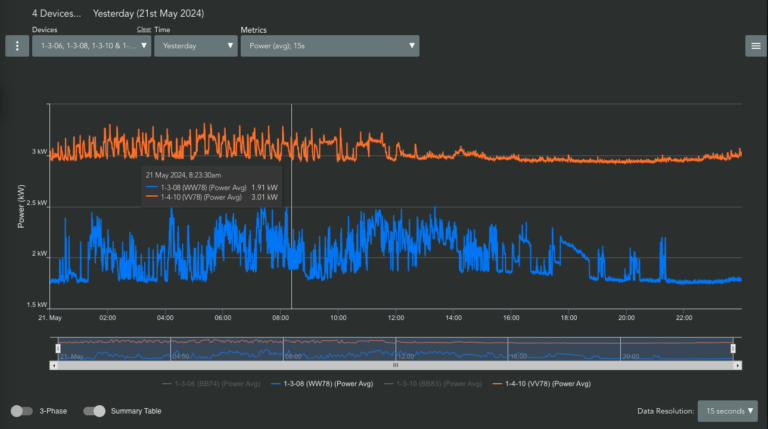Grab the right navigator range handle

point(733,348)
